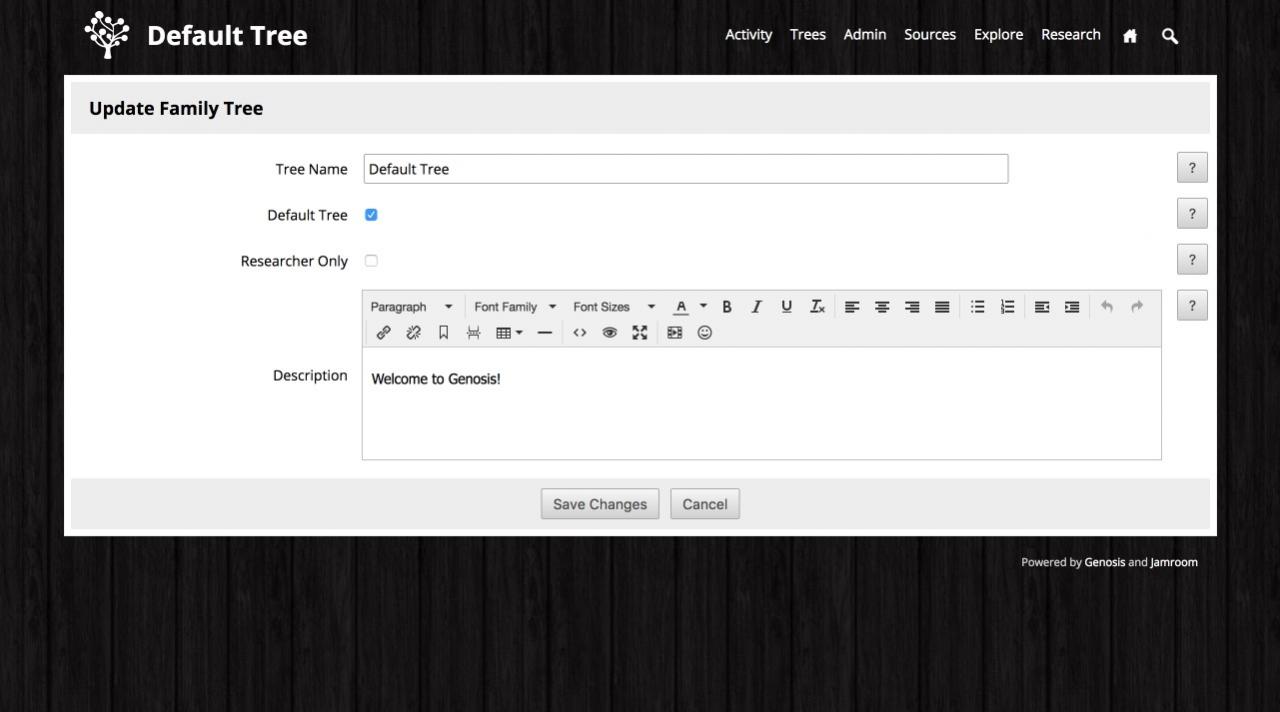Viewport: 1280px width, 712px height.
Task: Enable the Researcher Only checkbox
Action: (371, 261)
